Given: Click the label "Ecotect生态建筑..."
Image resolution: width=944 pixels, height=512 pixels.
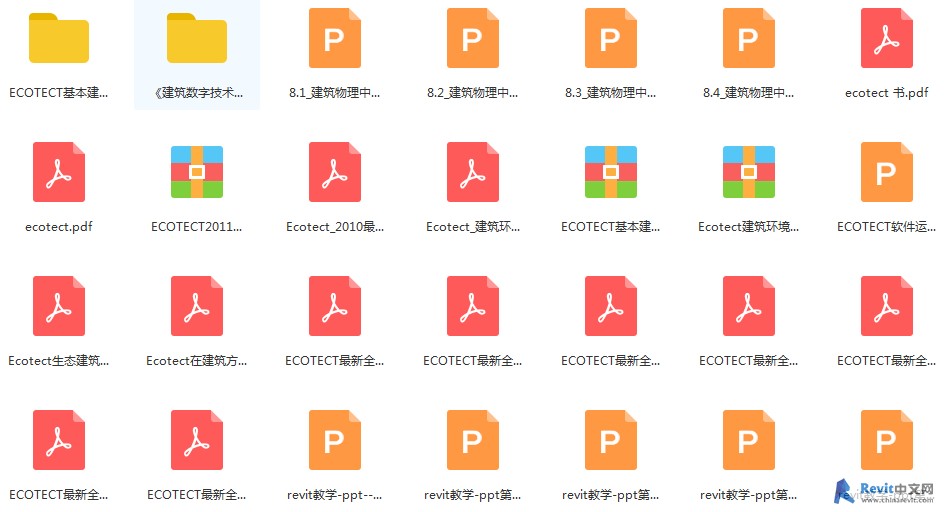Looking at the screenshot, I should [59, 361].
